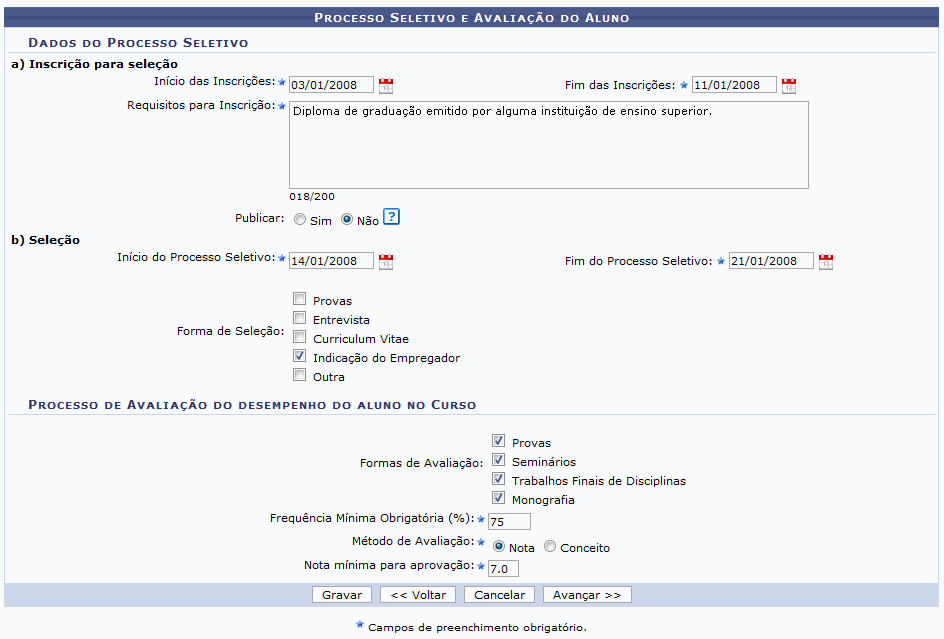Image resolution: width=944 pixels, height=639 pixels.
Task: Click the Requisitos para Inscrição text area
Action: click(x=548, y=145)
